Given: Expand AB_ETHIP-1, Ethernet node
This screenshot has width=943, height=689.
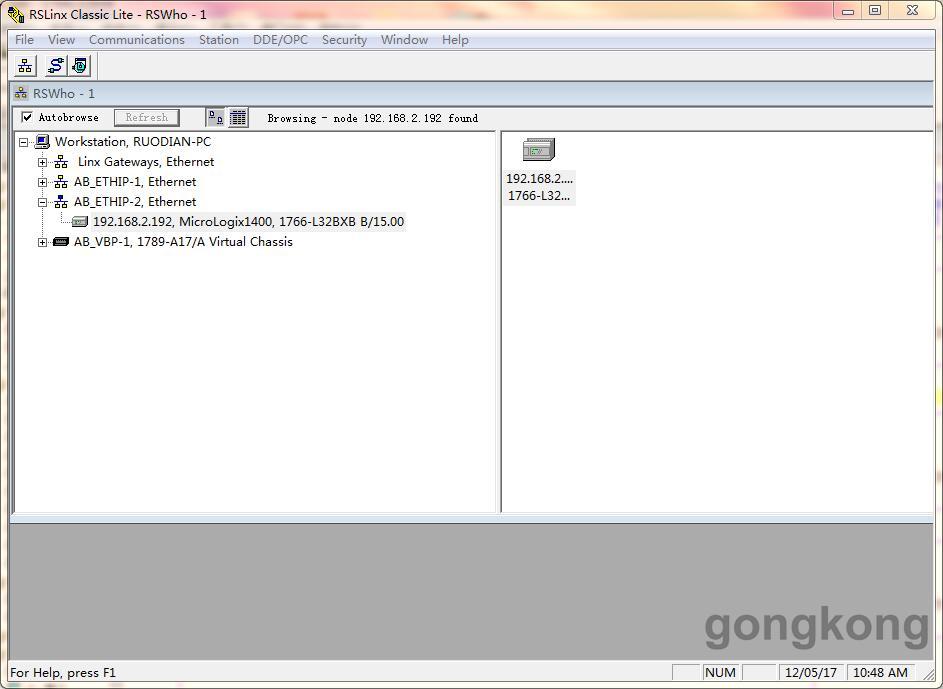Looking at the screenshot, I should (x=42, y=182).
